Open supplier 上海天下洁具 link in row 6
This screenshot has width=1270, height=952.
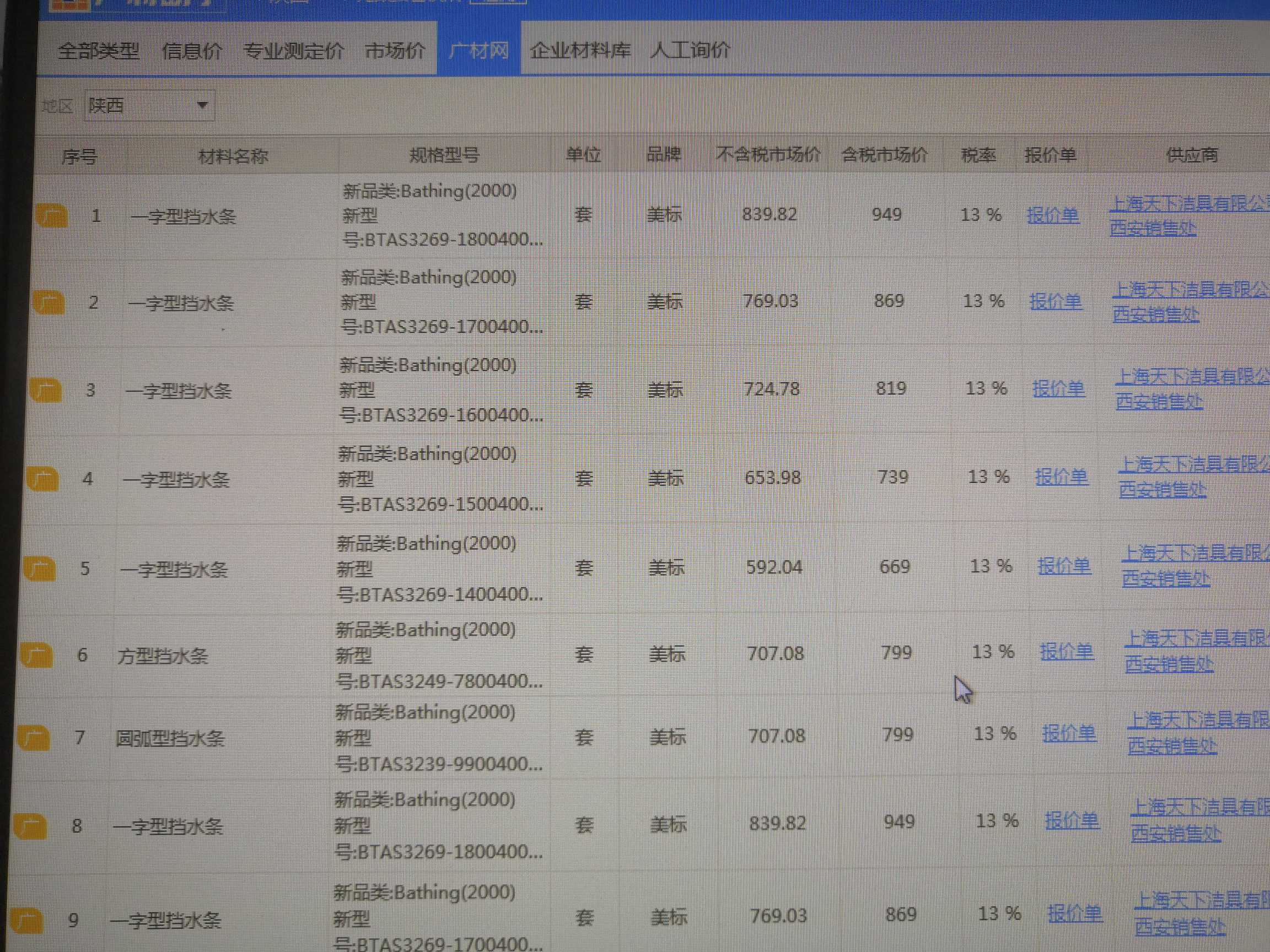1197,652
